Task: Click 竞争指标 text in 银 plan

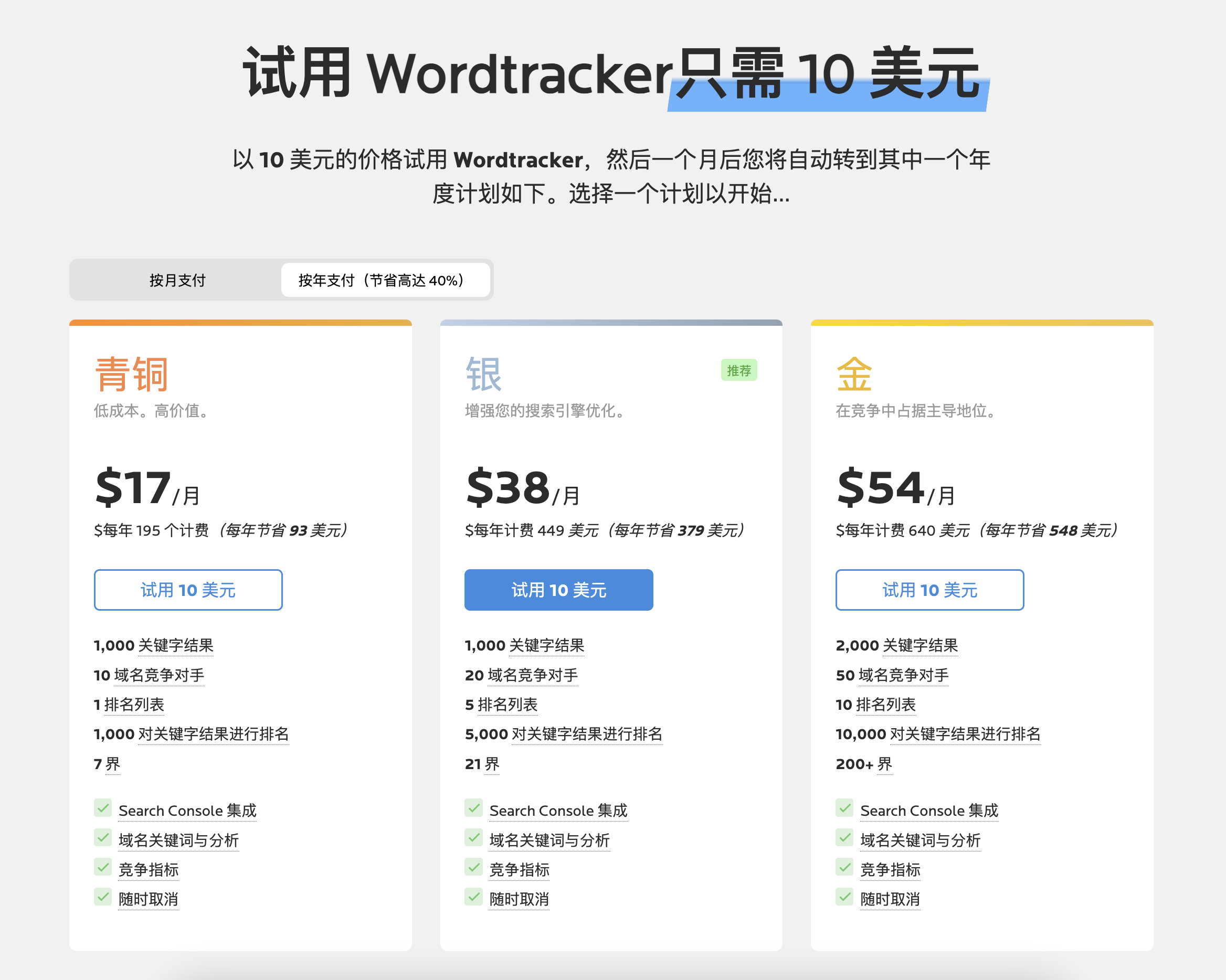Action: point(519,869)
